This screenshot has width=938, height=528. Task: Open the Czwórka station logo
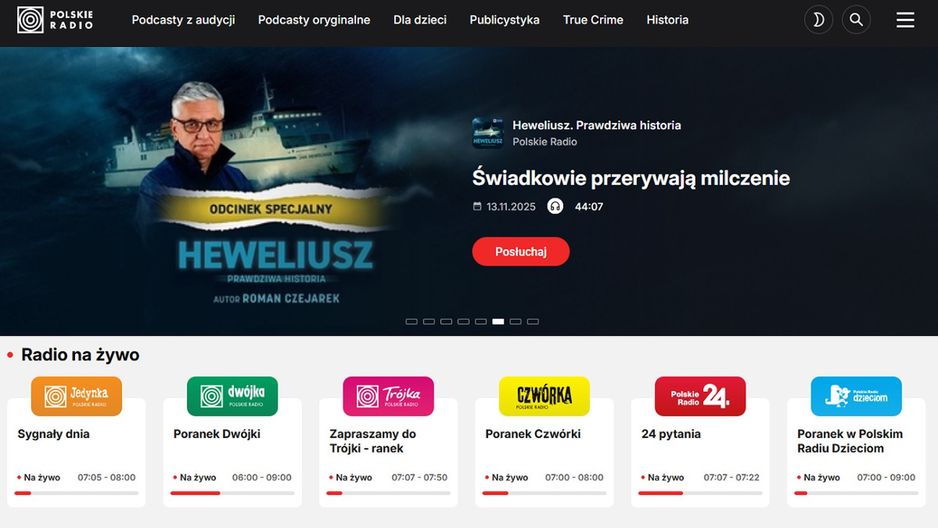[x=544, y=396]
